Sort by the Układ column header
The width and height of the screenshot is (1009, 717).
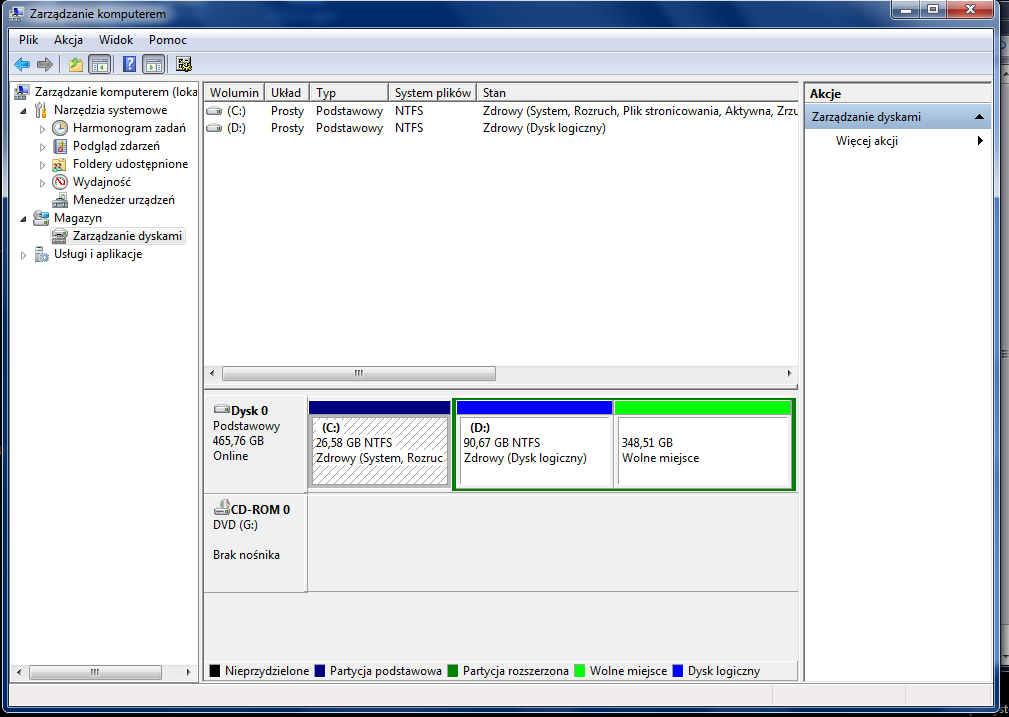pyautogui.click(x=287, y=93)
